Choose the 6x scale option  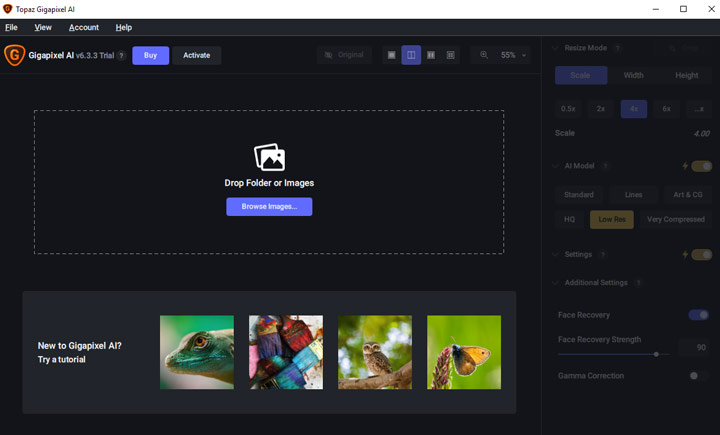coord(666,109)
